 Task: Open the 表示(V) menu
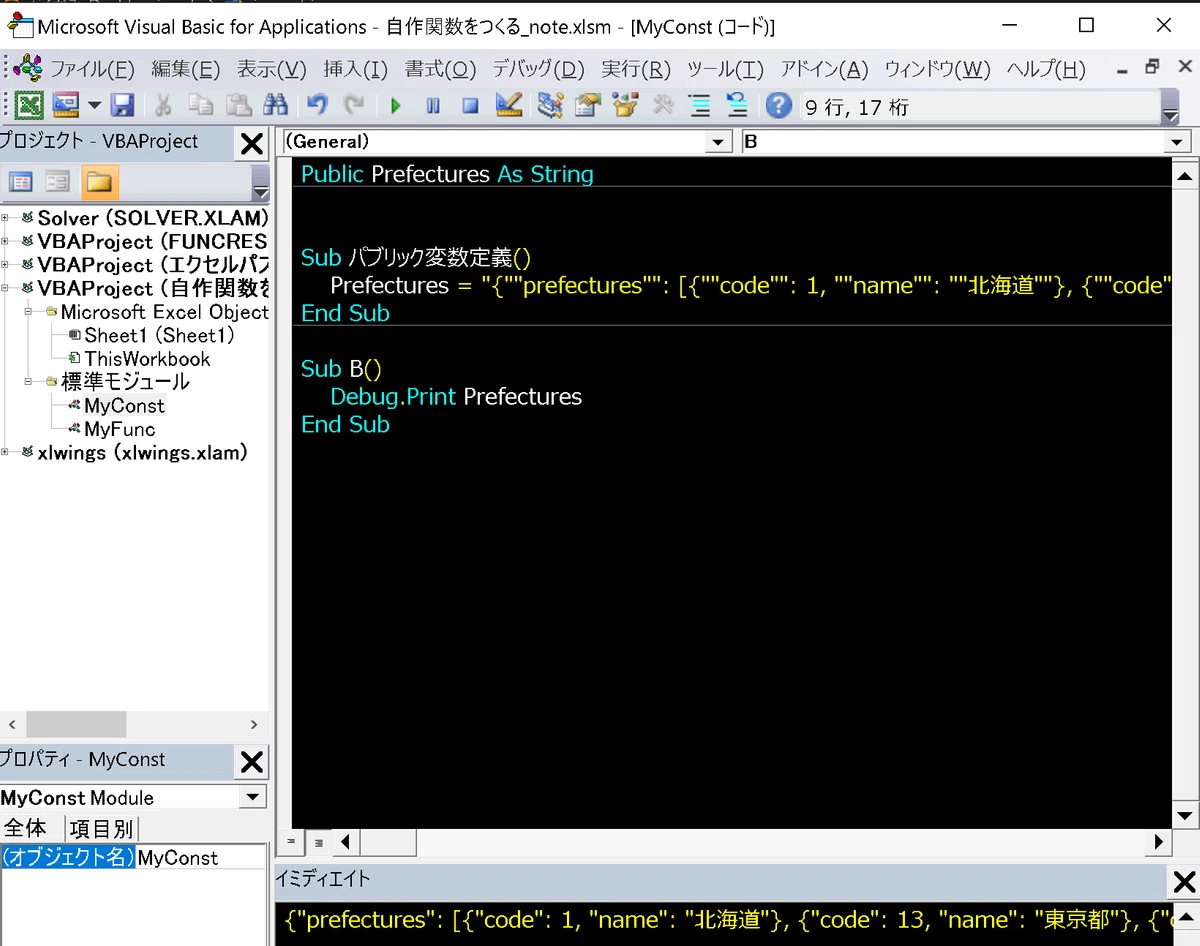271,69
